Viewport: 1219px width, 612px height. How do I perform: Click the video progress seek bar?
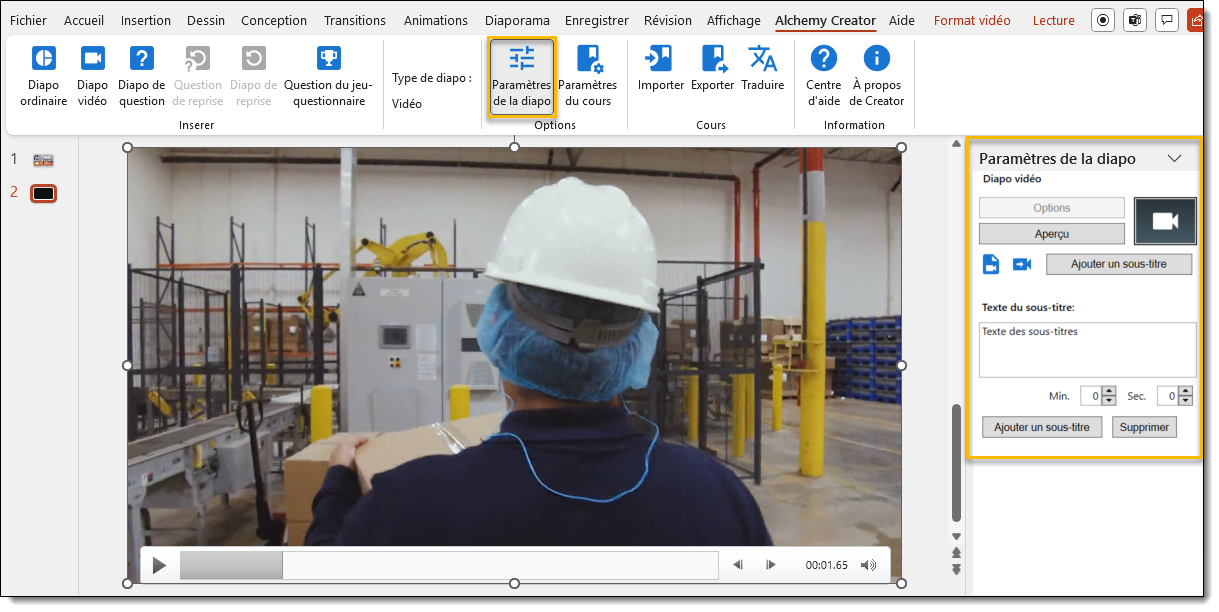click(450, 565)
